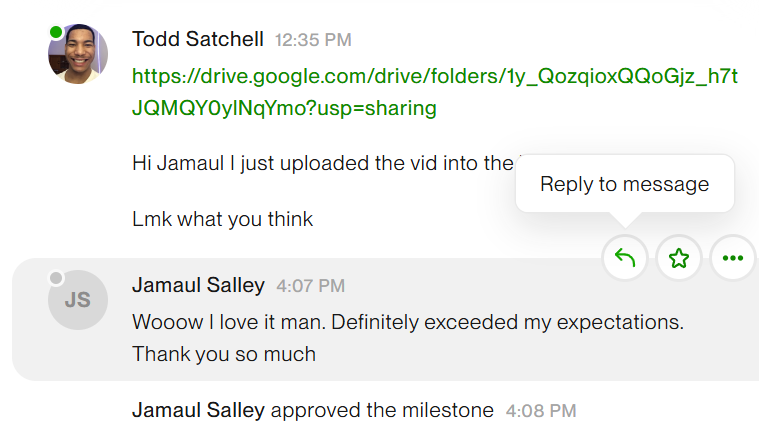The height and width of the screenshot is (436, 759).
Task: Click the Reply to message tooltip
Action: coord(624,184)
